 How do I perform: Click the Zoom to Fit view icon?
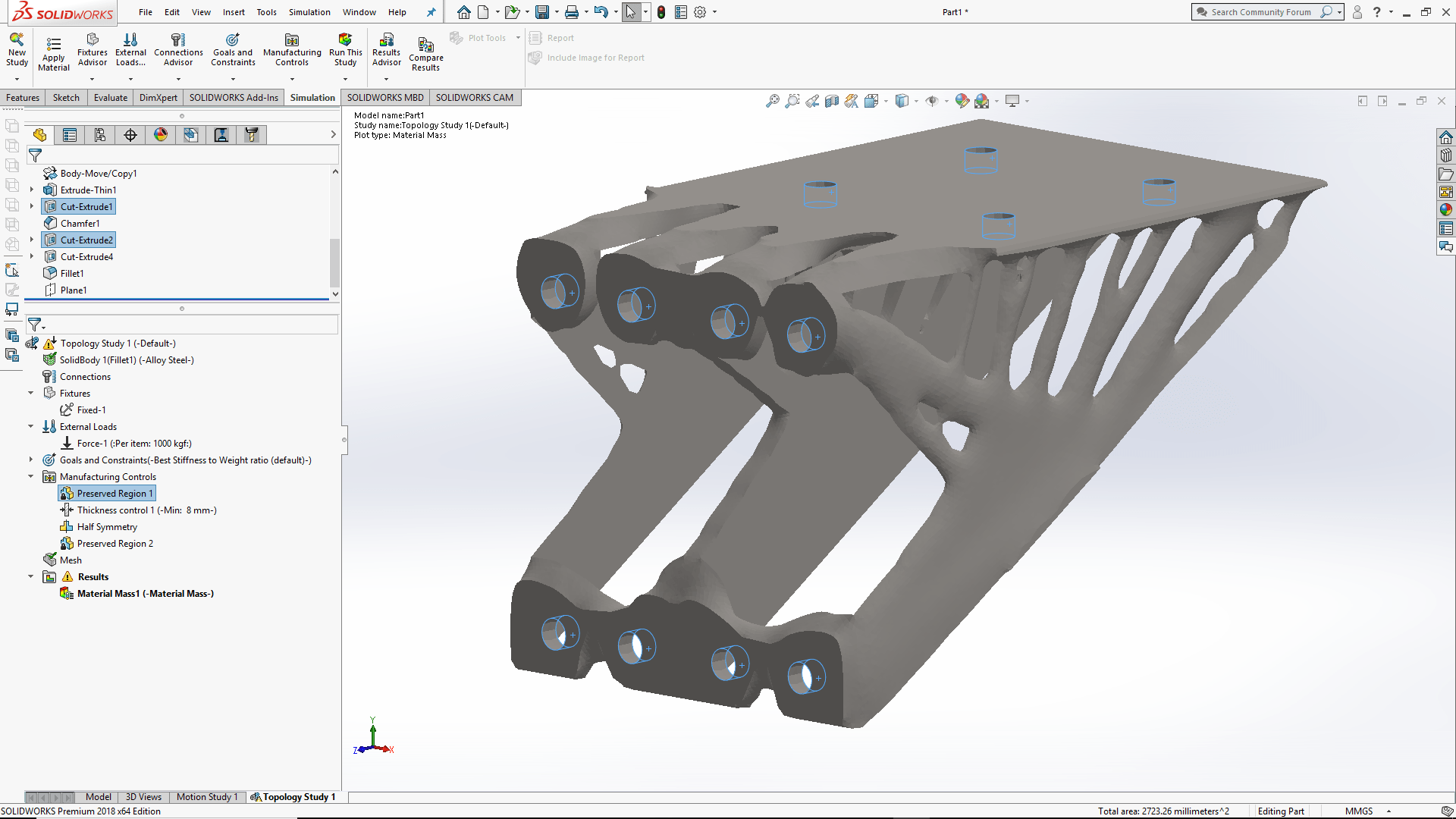[772, 101]
